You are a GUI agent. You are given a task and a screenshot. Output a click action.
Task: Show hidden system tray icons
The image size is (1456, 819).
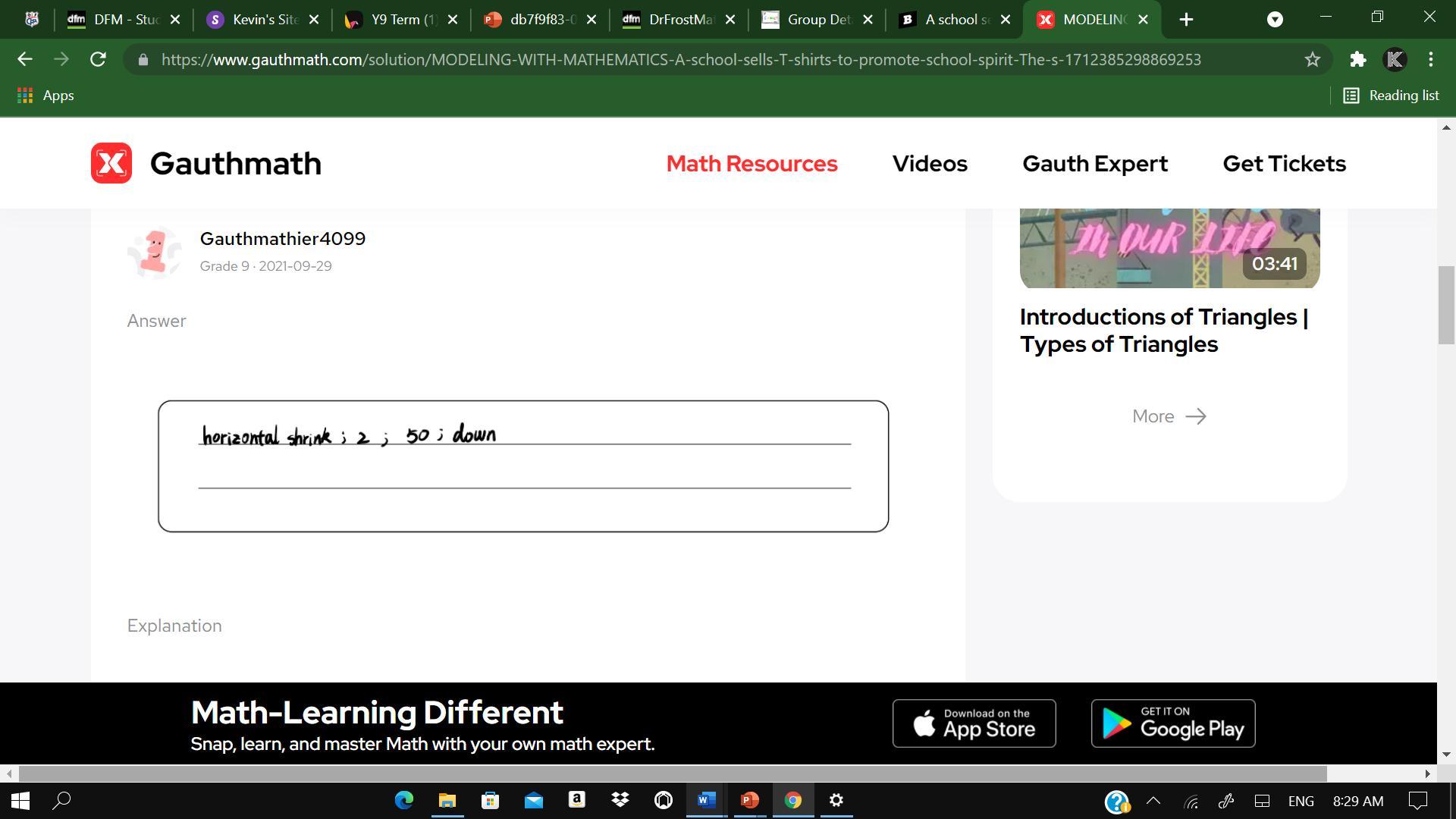[1153, 801]
